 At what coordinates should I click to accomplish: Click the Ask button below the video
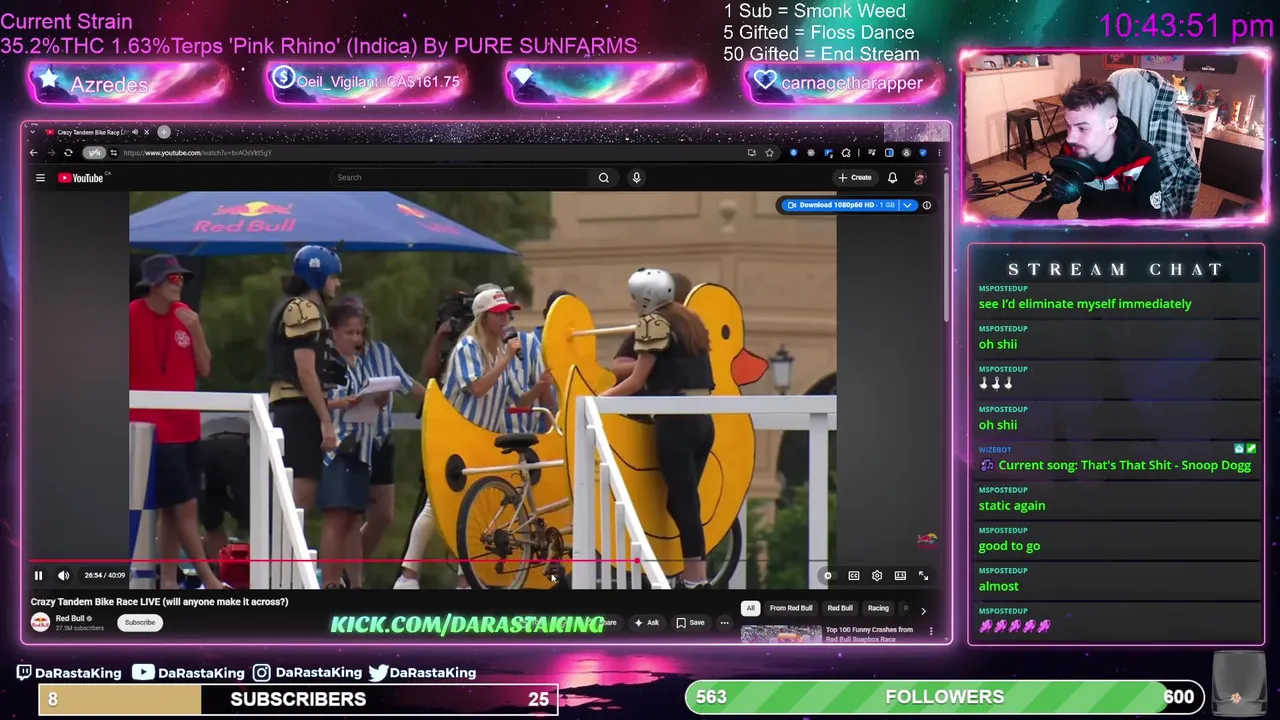pos(647,622)
